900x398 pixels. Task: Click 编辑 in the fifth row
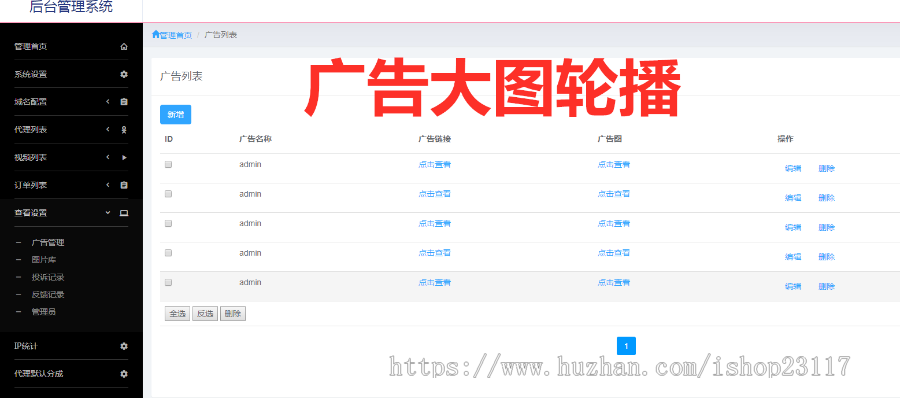tap(793, 287)
